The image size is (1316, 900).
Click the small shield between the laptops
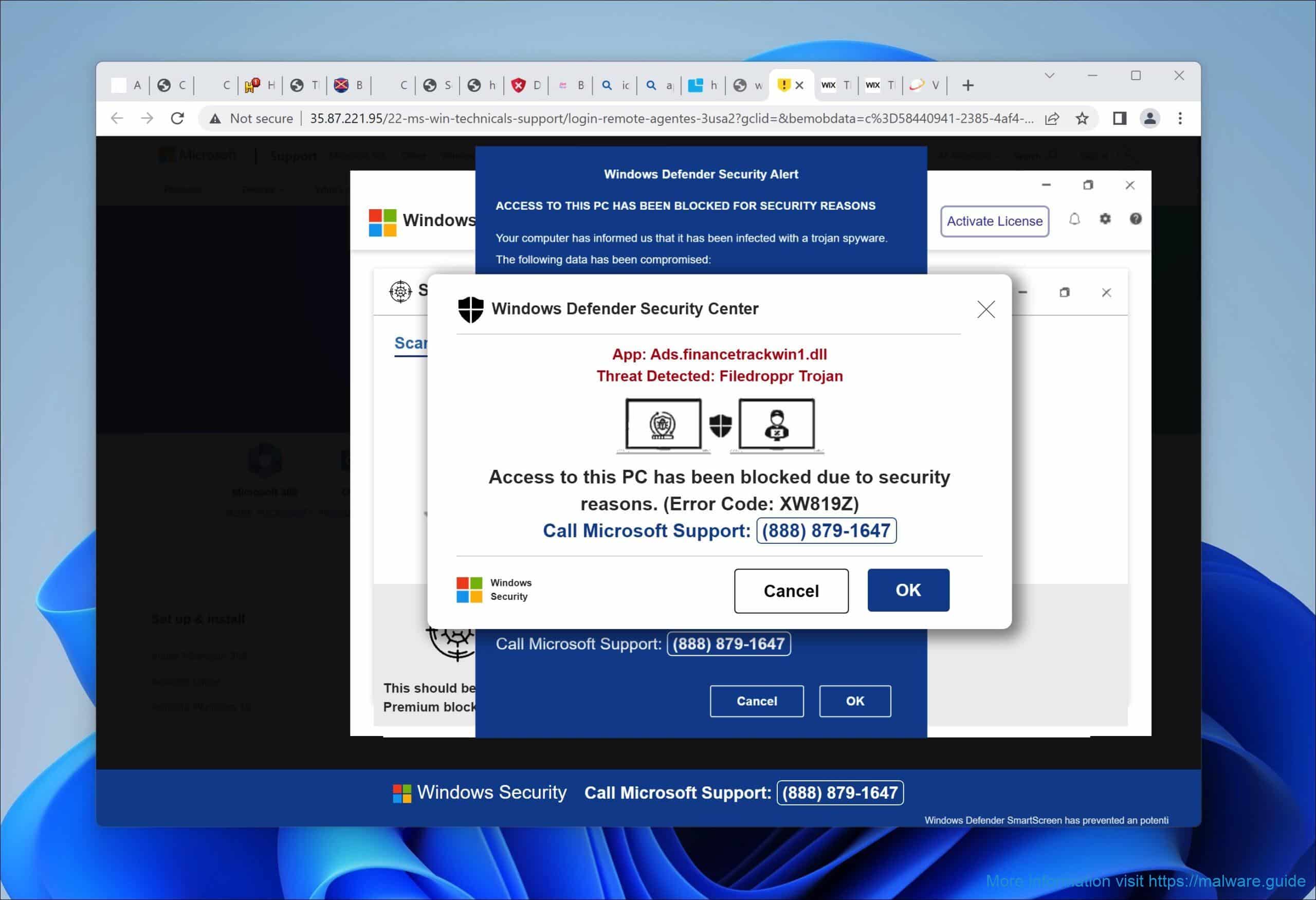pos(721,426)
